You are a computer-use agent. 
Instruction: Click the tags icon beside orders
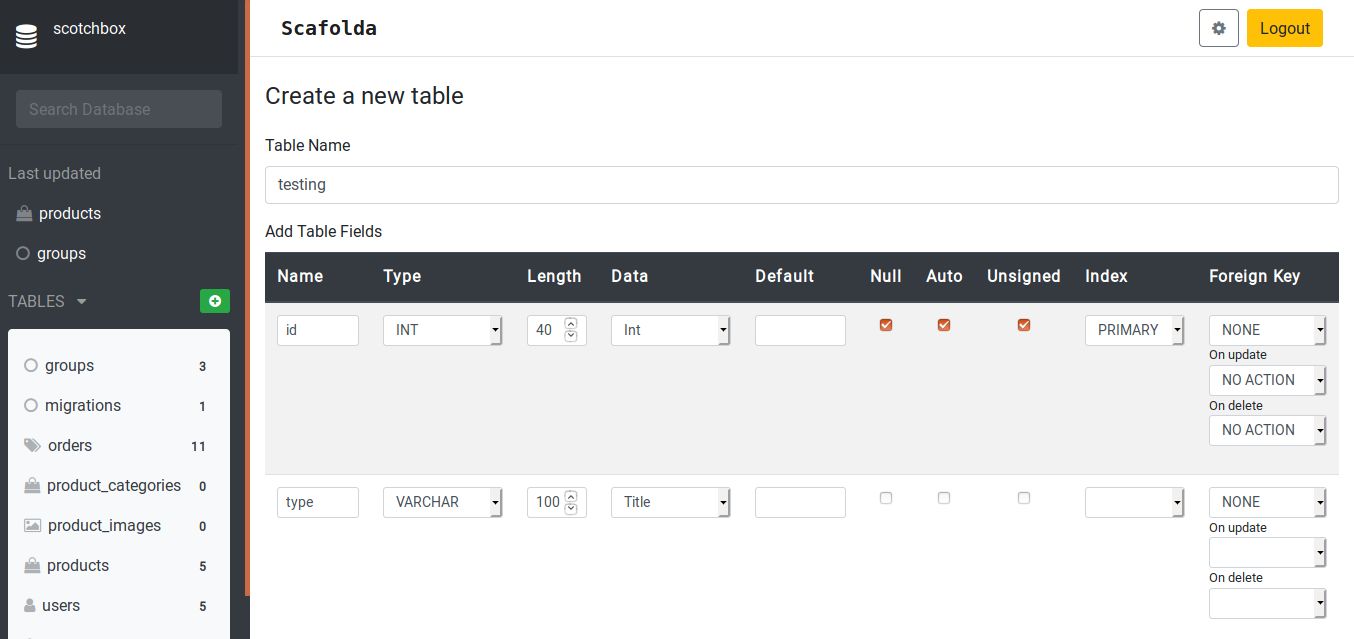[x=32, y=445]
